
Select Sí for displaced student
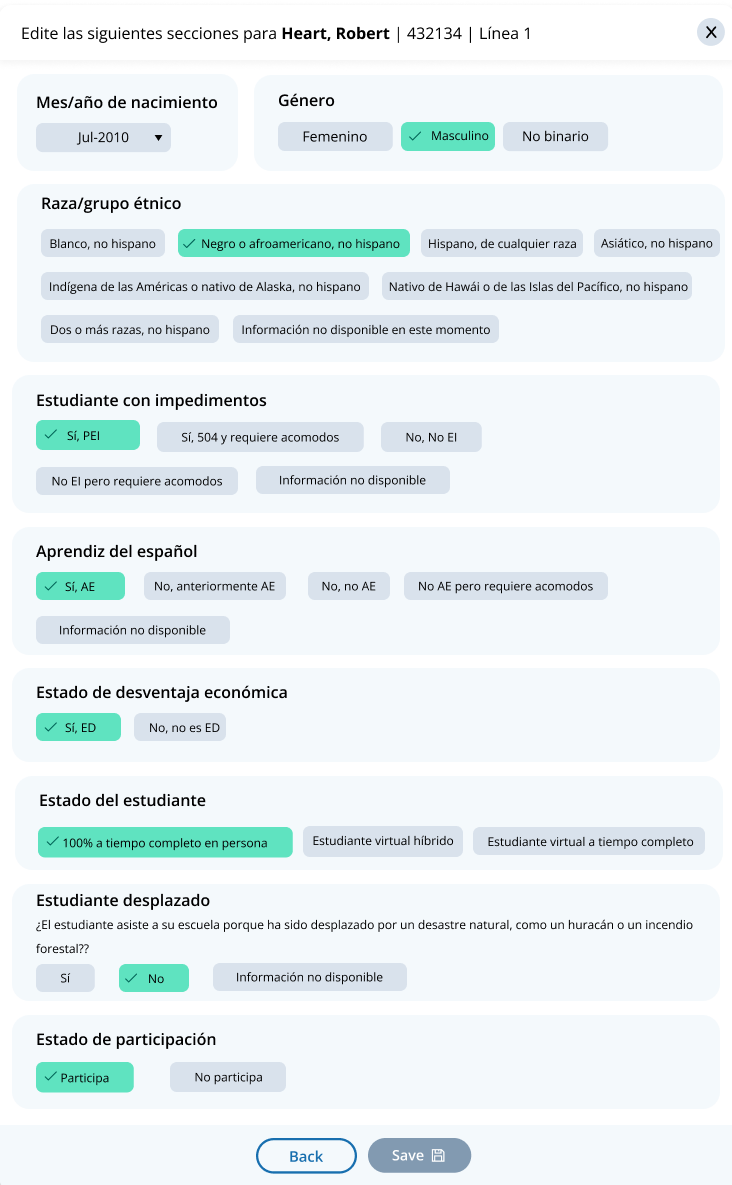pos(65,977)
